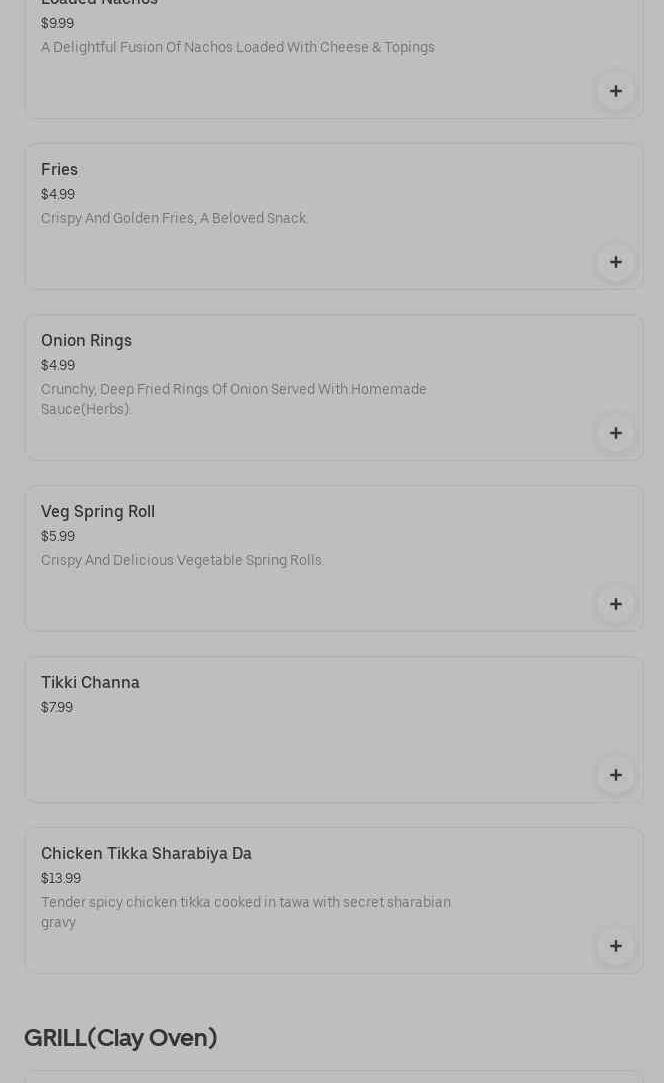Screen dimensions: 664x1083
Task: Open Chicken Tikka Sharabiya Da title
Action: click(x=146, y=854)
